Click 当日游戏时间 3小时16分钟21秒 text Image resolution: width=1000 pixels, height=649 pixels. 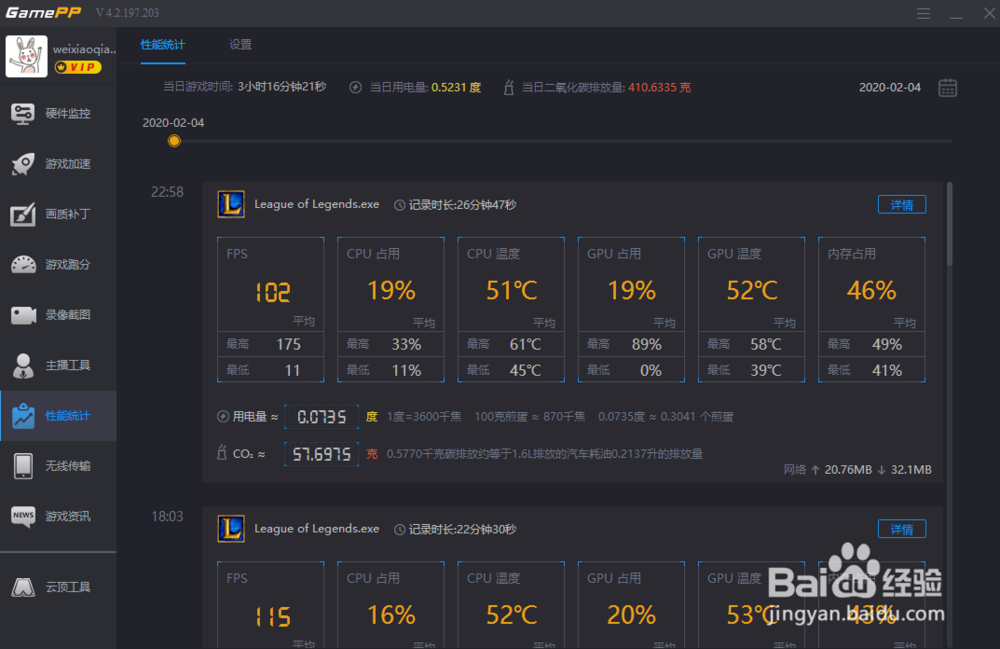click(x=245, y=87)
